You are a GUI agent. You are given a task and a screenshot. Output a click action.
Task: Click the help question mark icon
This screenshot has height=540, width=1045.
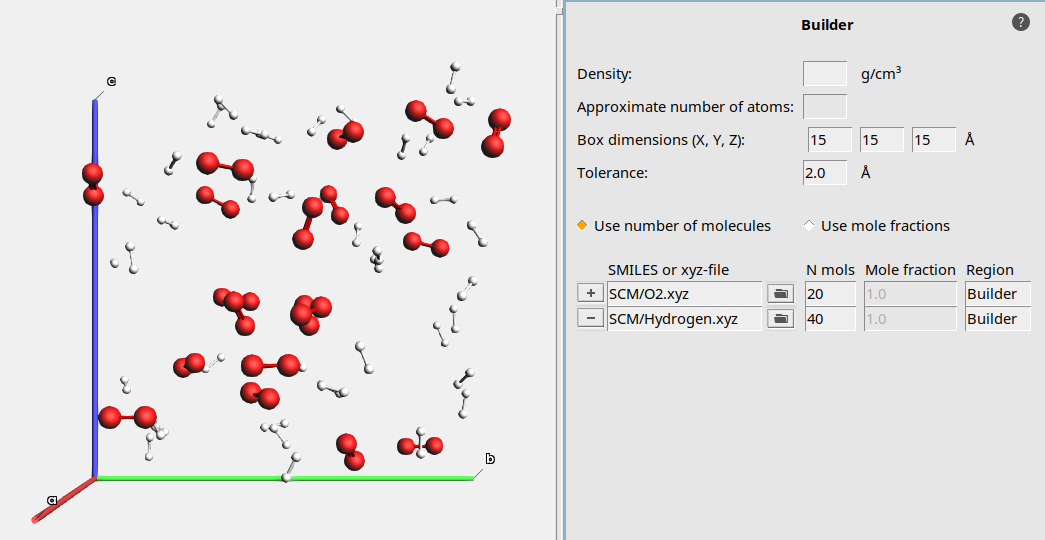[x=1020, y=22]
